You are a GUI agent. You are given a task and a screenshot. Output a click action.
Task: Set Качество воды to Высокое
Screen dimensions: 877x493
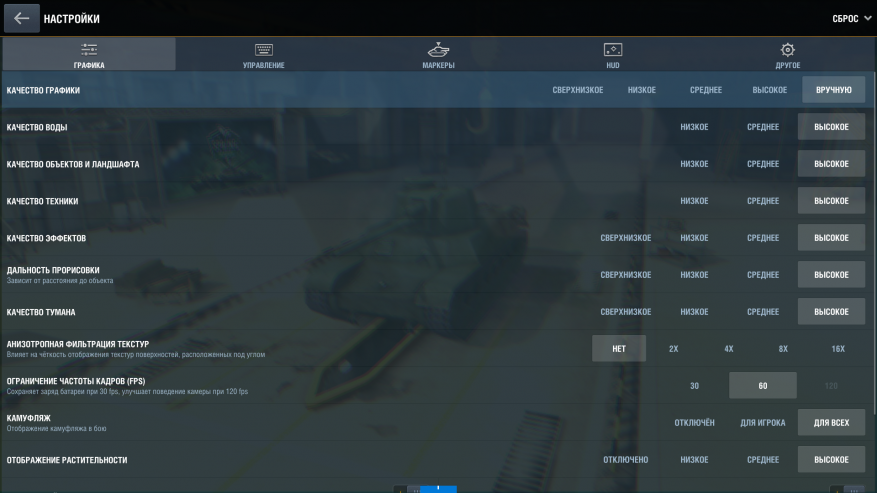(831, 127)
